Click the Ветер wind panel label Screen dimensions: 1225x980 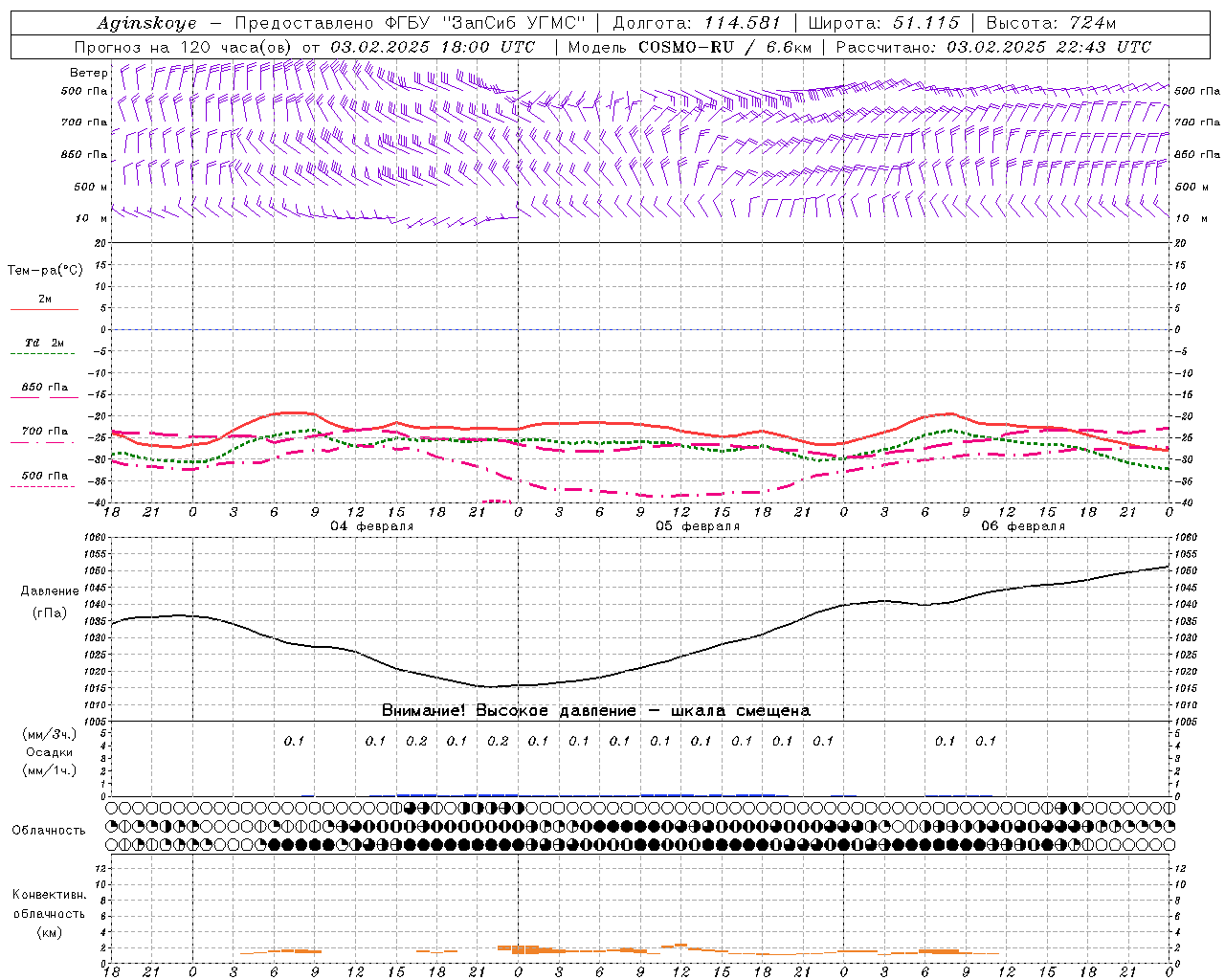(89, 73)
